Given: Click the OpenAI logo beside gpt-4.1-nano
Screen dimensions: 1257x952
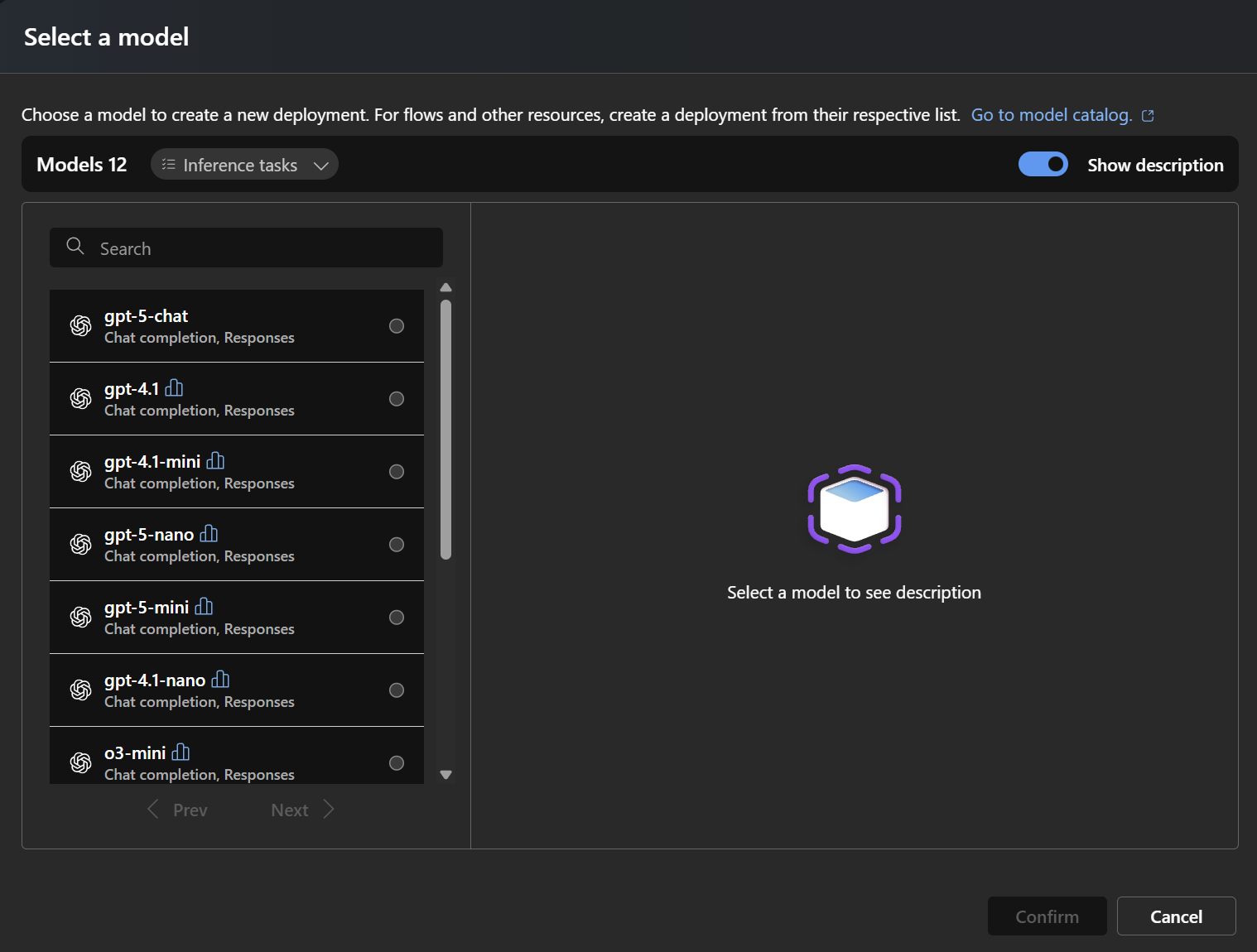Looking at the screenshot, I should coord(80,690).
